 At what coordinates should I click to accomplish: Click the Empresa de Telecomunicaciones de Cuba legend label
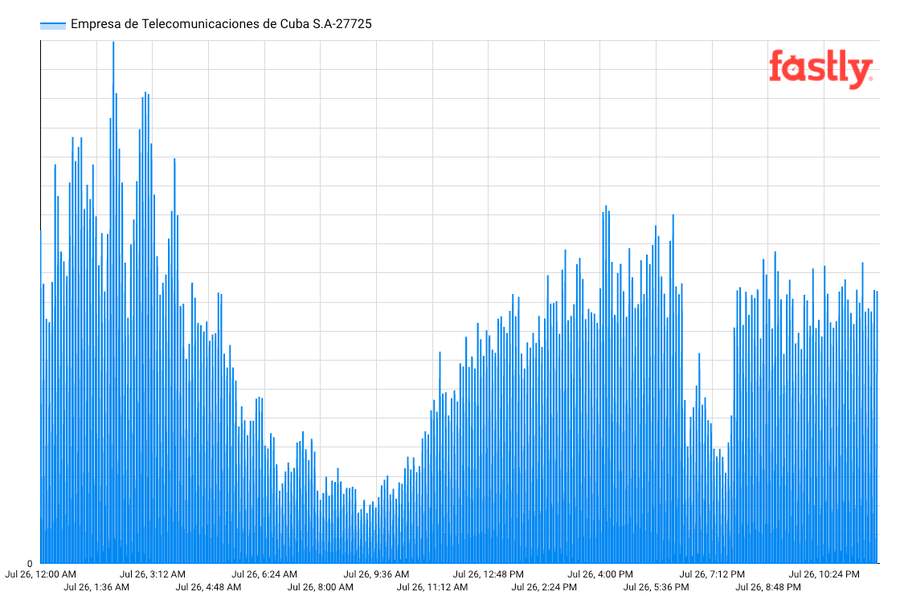coord(221,24)
